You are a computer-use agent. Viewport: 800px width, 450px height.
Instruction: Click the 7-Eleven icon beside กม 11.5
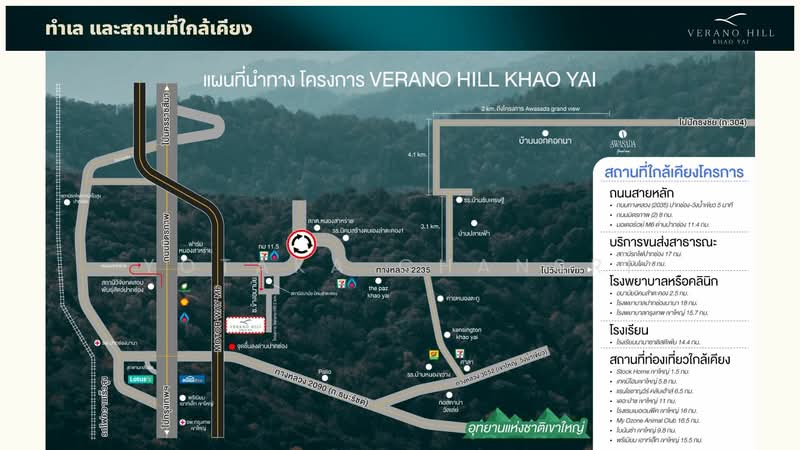tap(264, 256)
